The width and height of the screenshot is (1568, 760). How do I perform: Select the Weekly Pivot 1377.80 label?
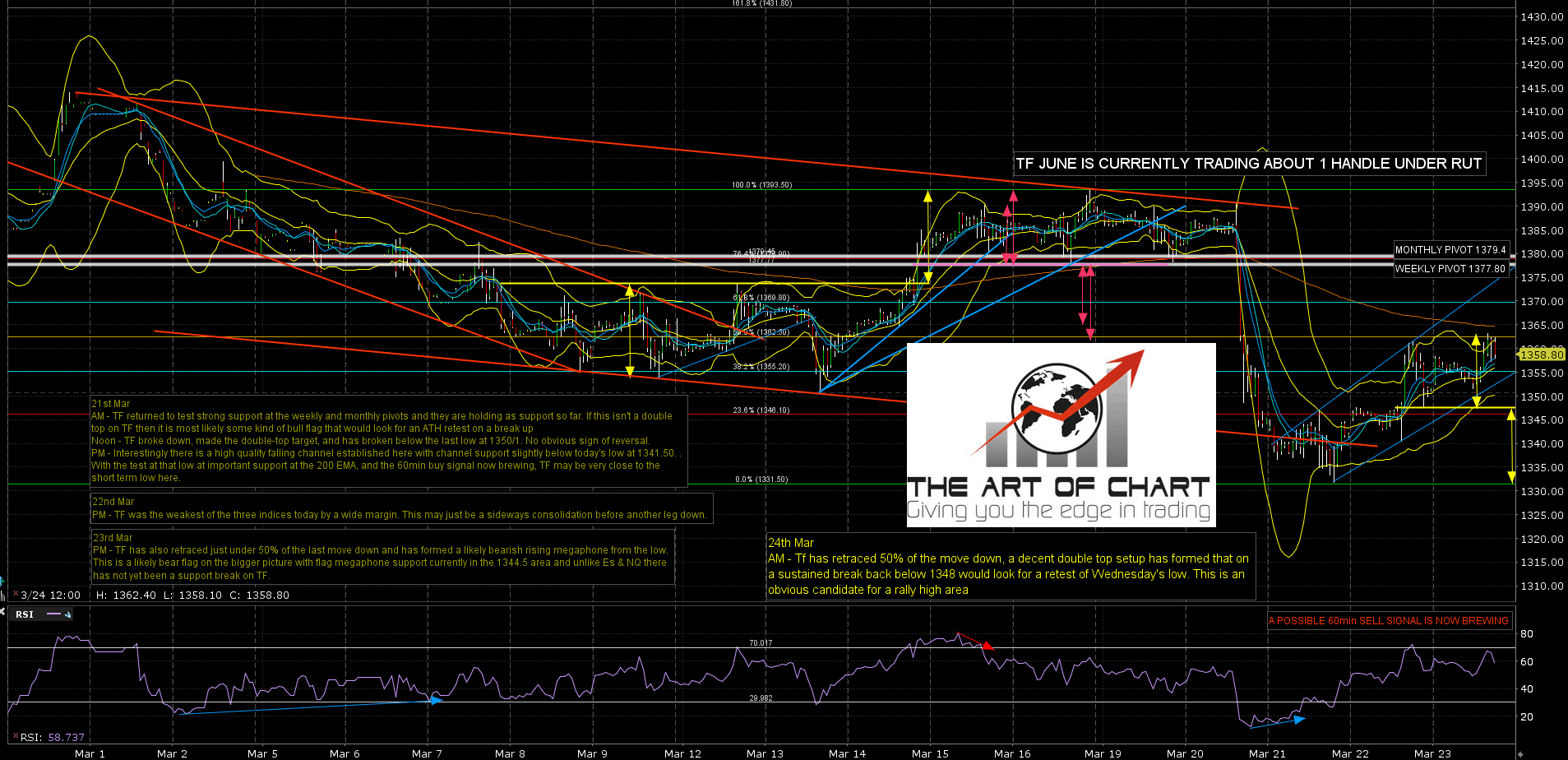[x=1450, y=269]
